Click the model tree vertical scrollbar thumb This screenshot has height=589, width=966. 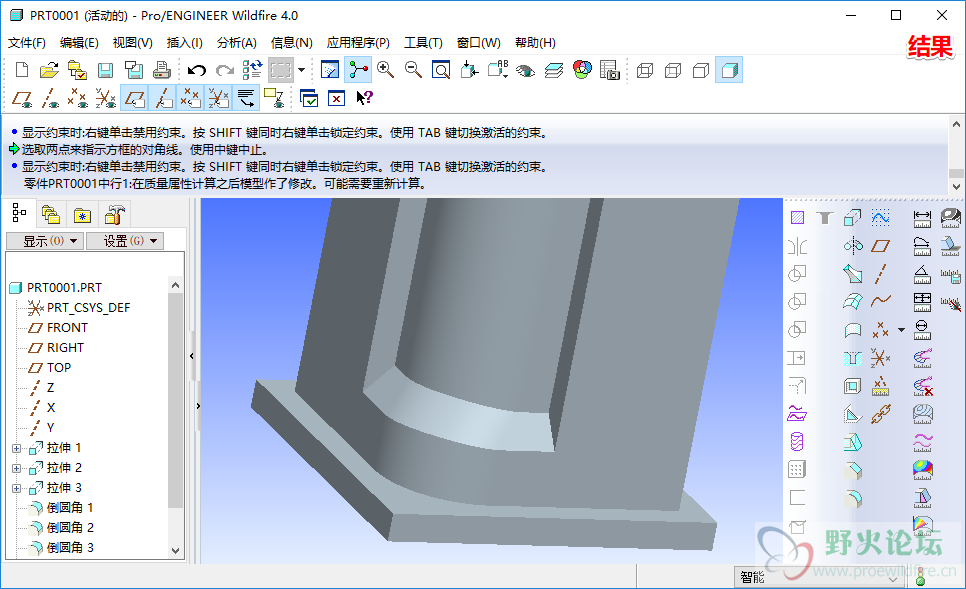[176, 400]
